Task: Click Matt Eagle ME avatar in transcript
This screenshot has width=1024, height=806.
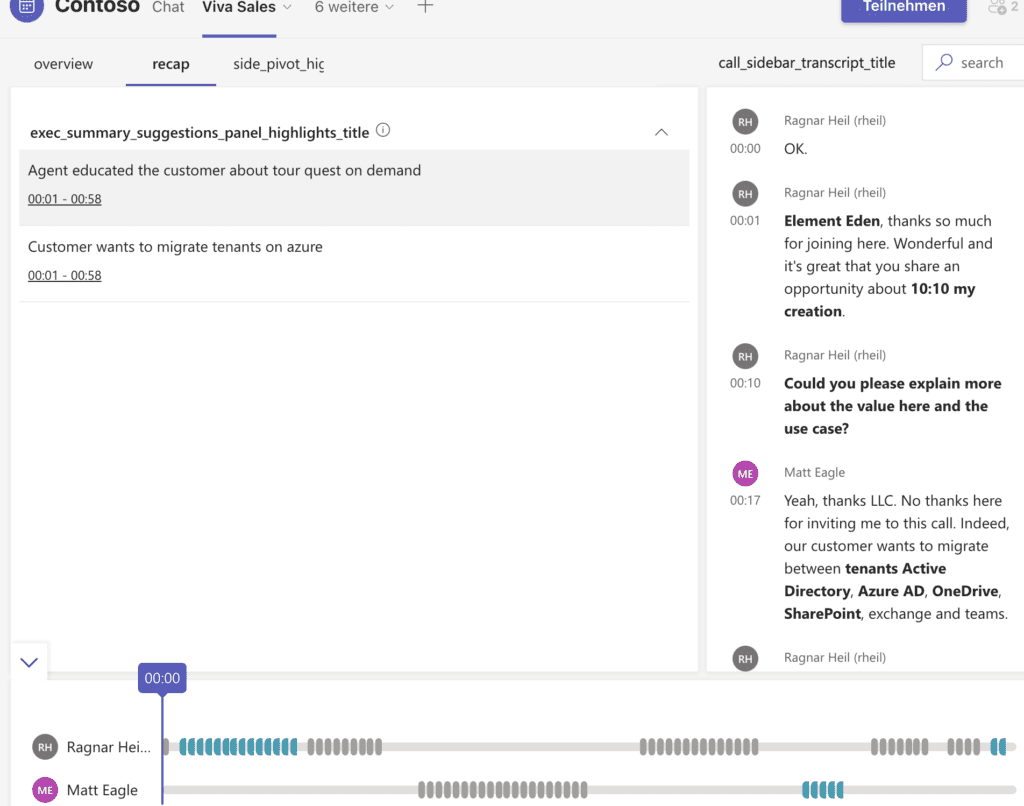Action: click(745, 474)
